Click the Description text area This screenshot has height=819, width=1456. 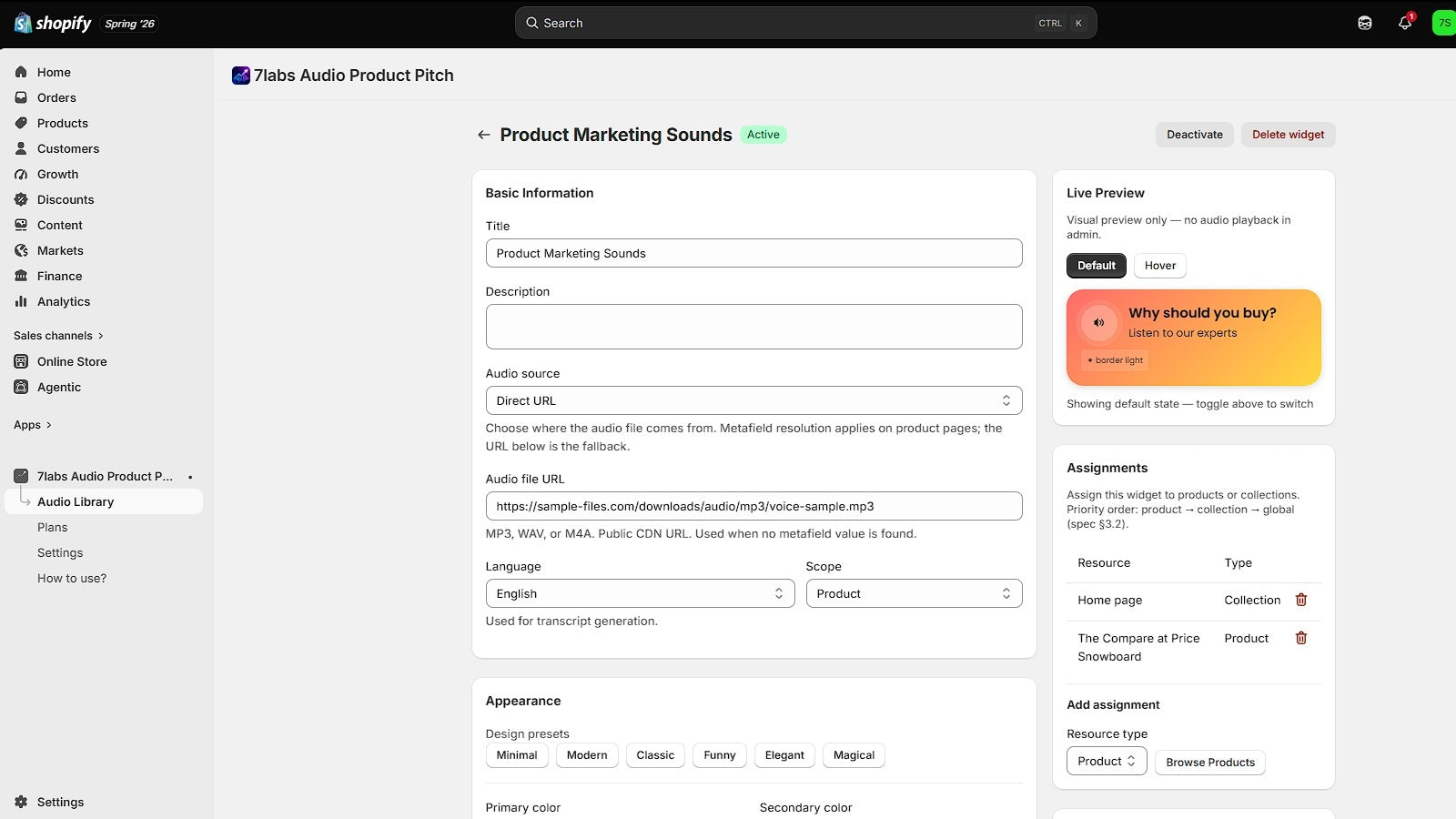(x=753, y=327)
